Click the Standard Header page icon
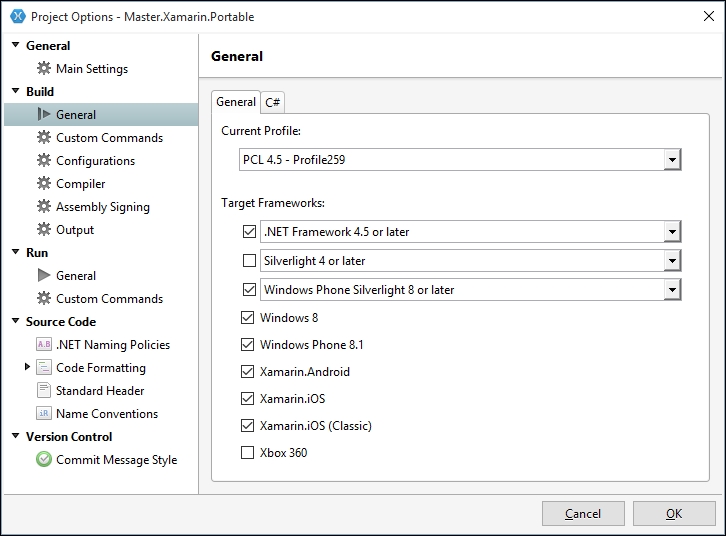 coord(44,390)
